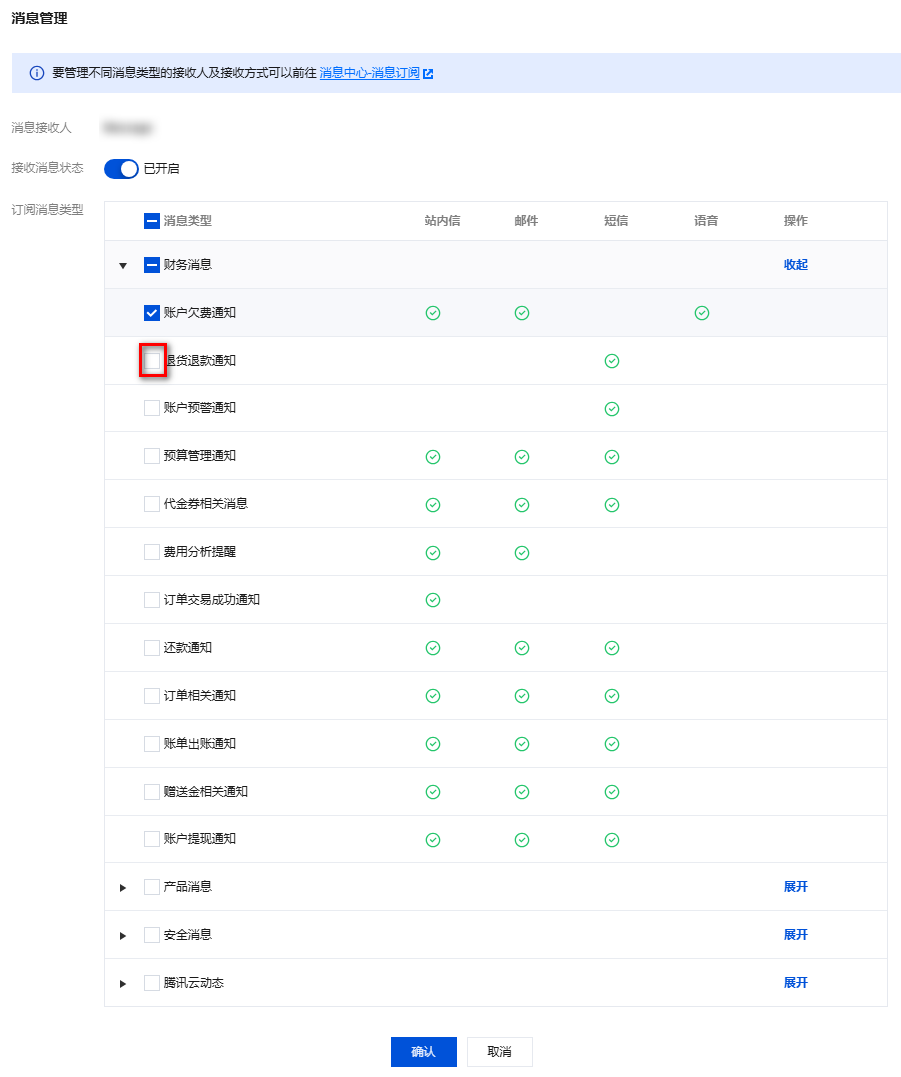Click 邮件 check icon for 费用分析提醒
The height and width of the screenshot is (1077, 901).
(x=522, y=554)
